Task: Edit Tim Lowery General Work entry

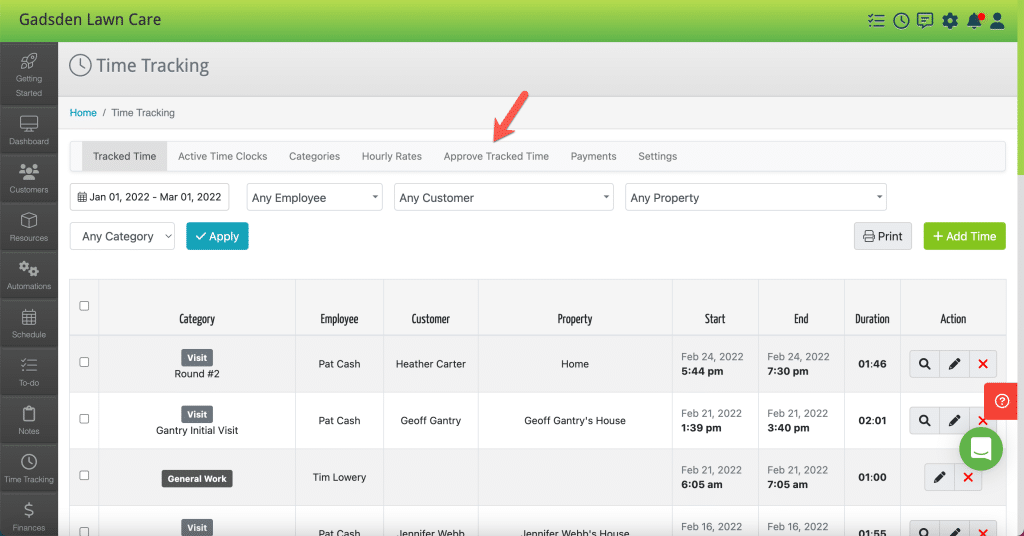Action: 939,477
